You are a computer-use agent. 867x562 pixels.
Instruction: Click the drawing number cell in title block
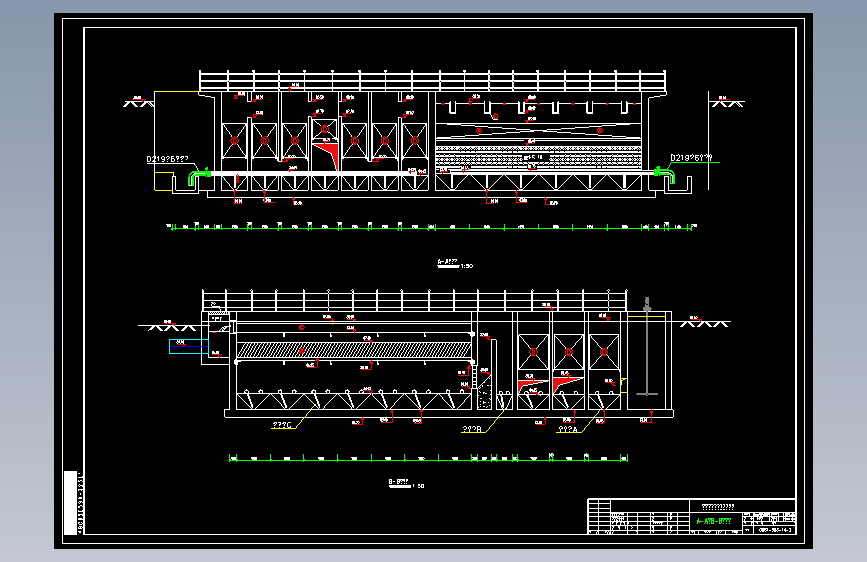click(x=774, y=530)
